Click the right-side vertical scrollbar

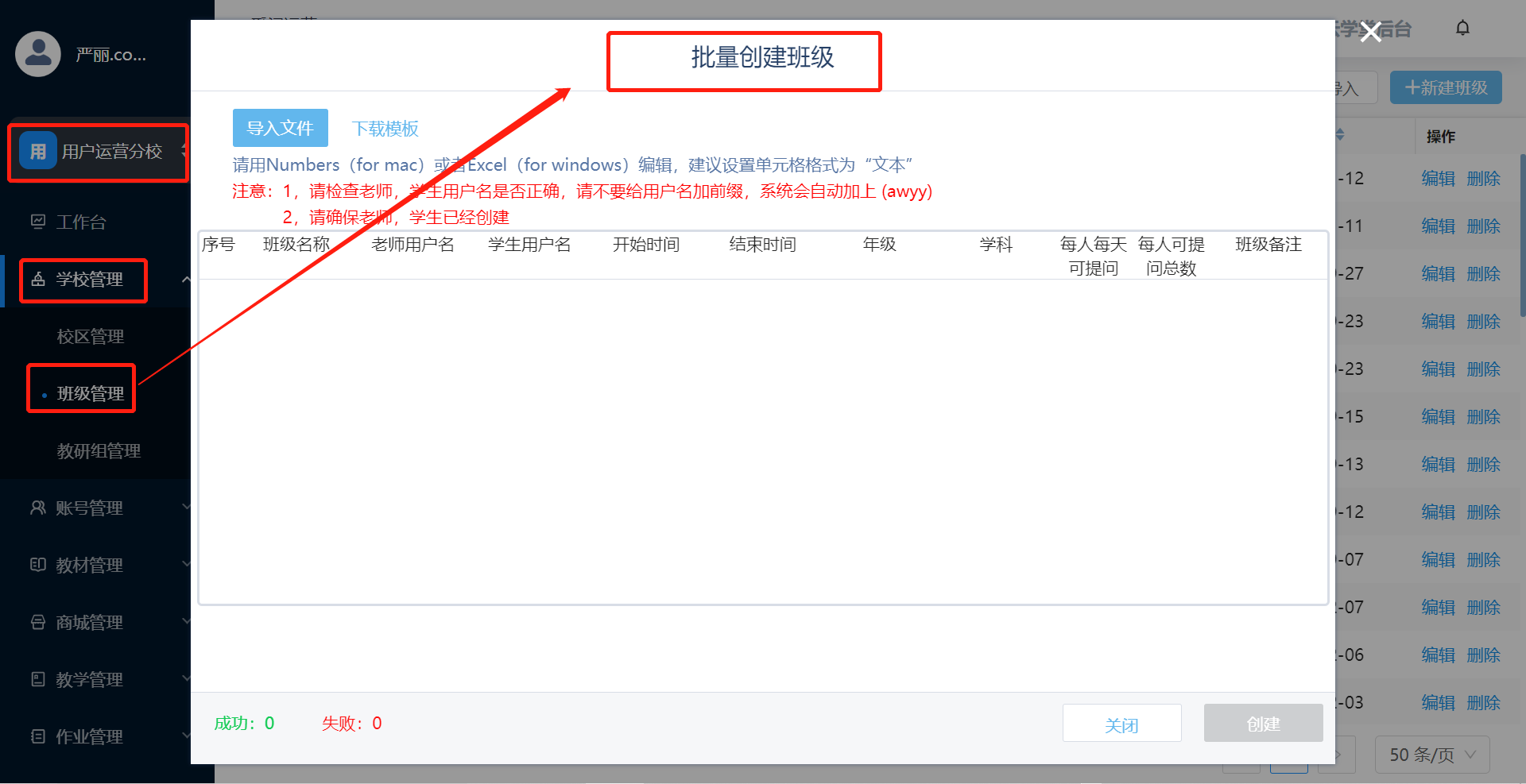[x=1522, y=236]
